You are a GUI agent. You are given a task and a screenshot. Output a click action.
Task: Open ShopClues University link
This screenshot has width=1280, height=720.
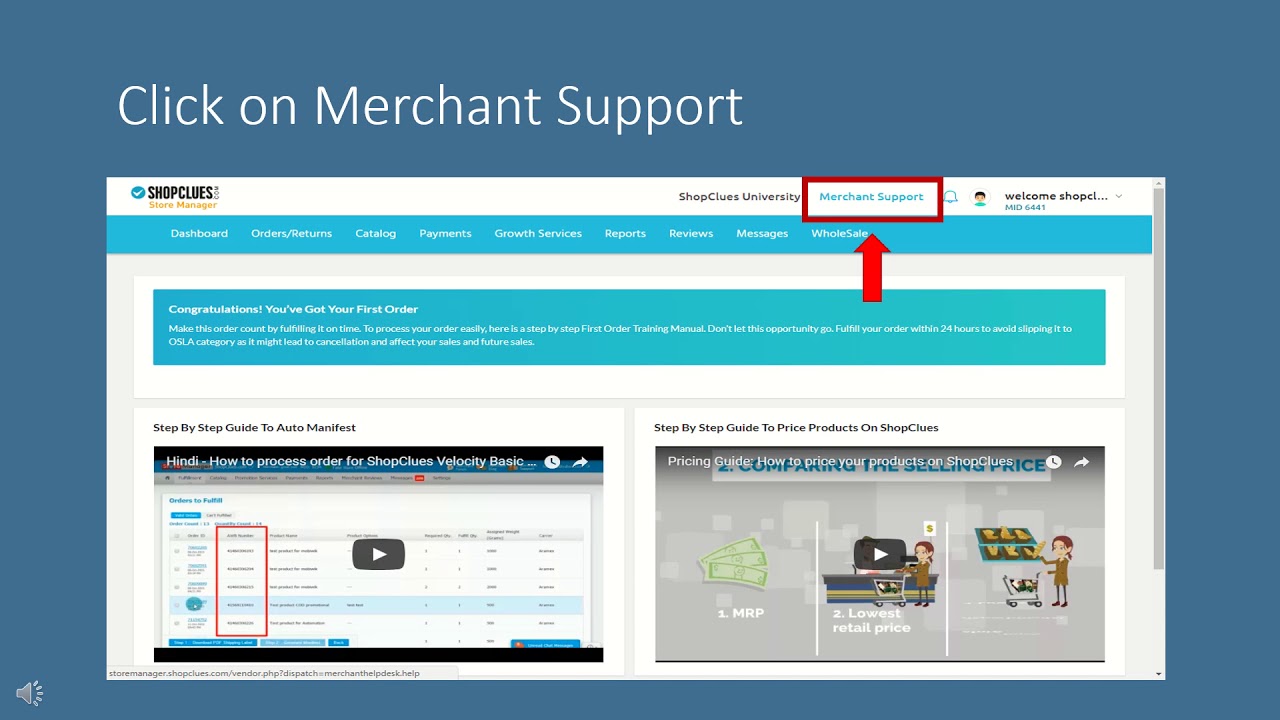pos(739,197)
